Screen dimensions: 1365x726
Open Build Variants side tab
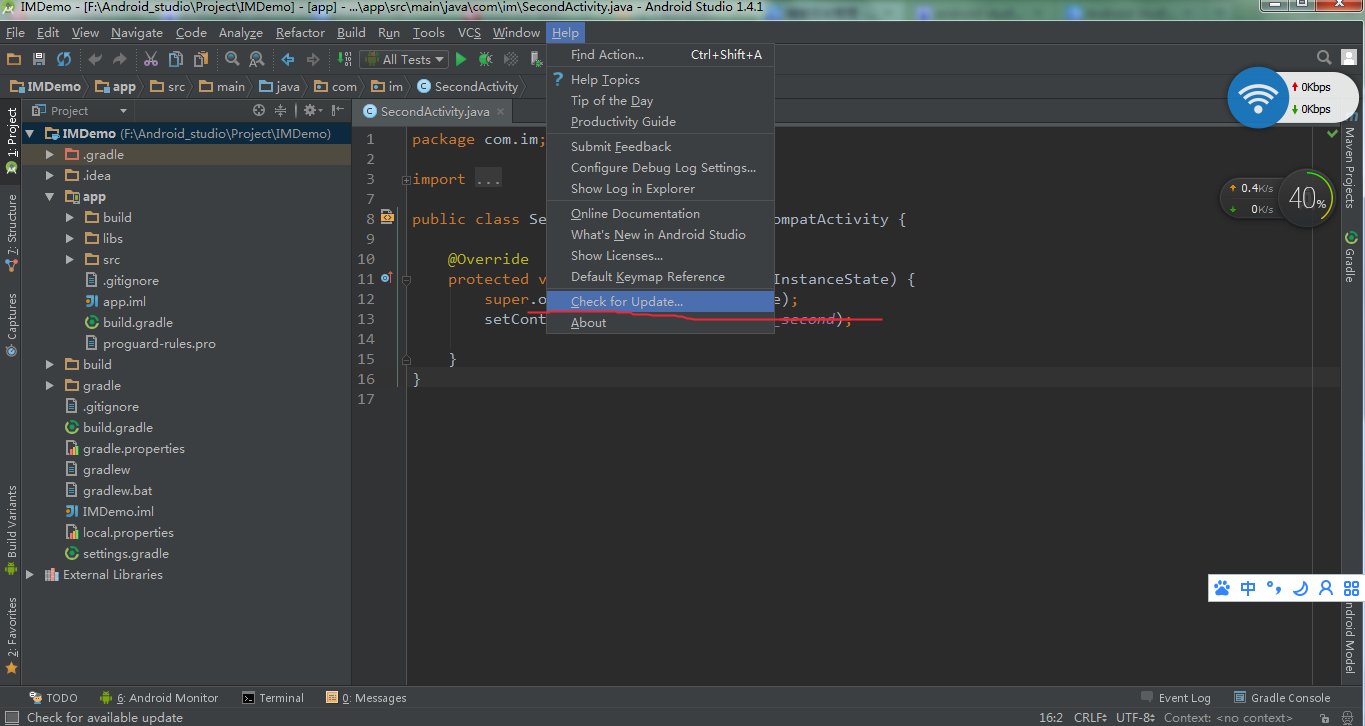tap(12, 531)
